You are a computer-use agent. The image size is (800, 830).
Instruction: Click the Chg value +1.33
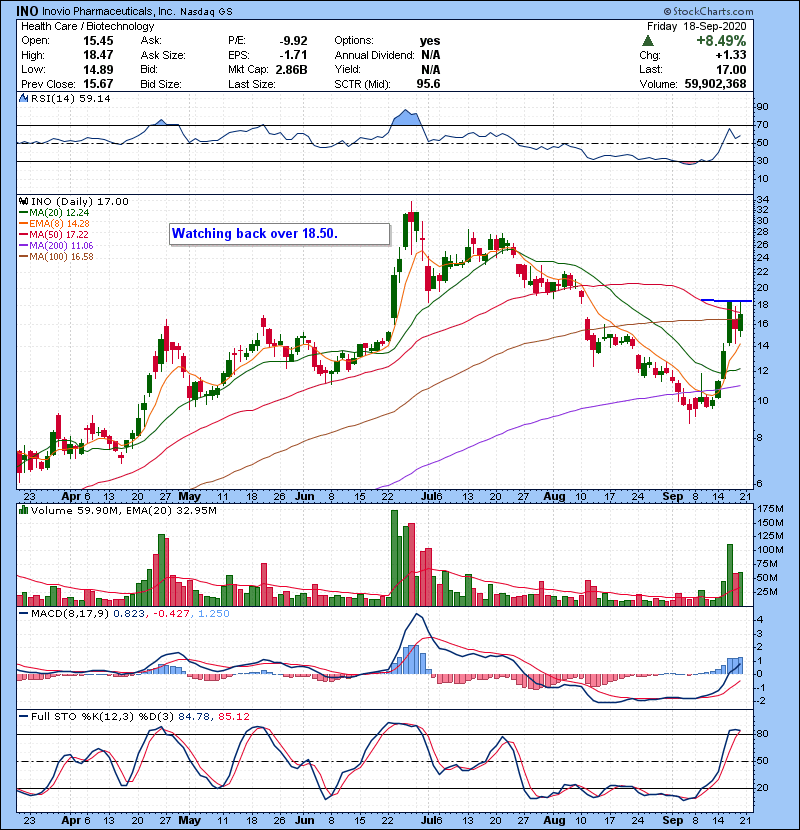pyautogui.click(x=731, y=55)
